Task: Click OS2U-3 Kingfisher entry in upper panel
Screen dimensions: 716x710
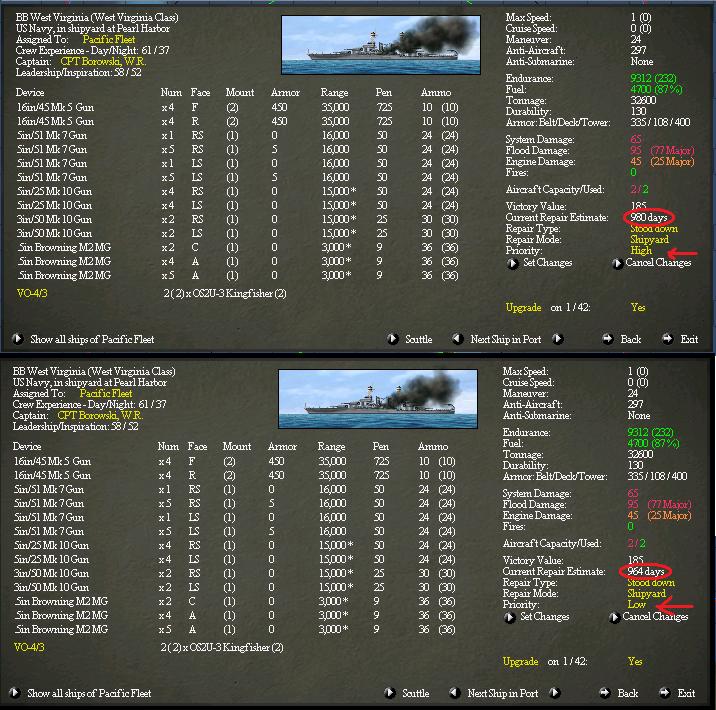Action: [225, 293]
